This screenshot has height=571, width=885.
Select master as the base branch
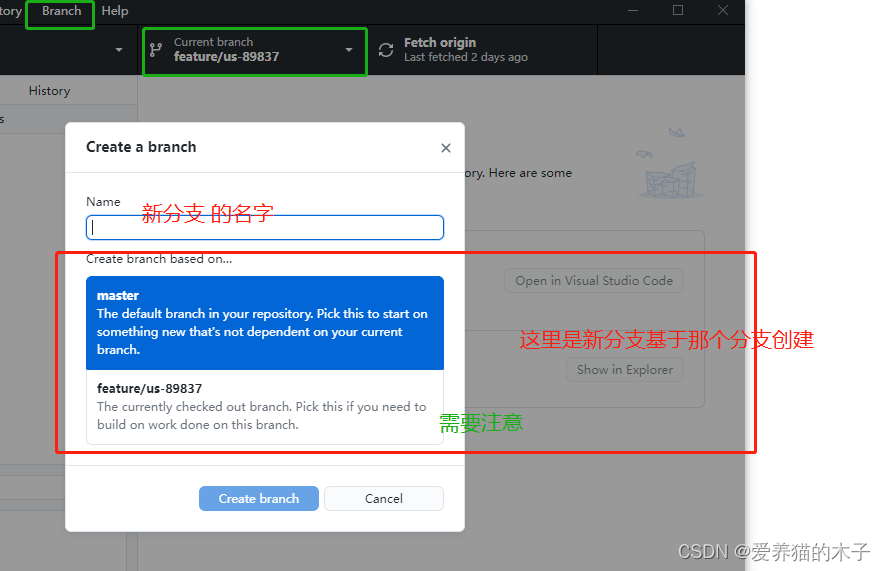pos(265,323)
